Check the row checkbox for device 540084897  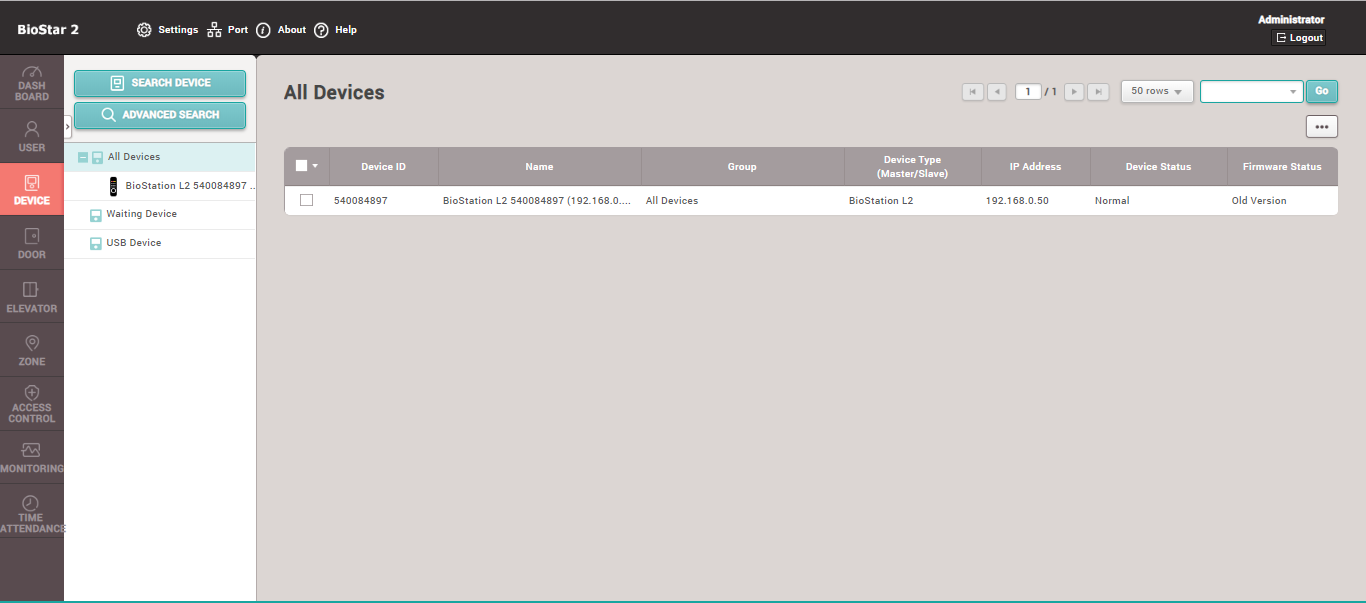[306, 200]
